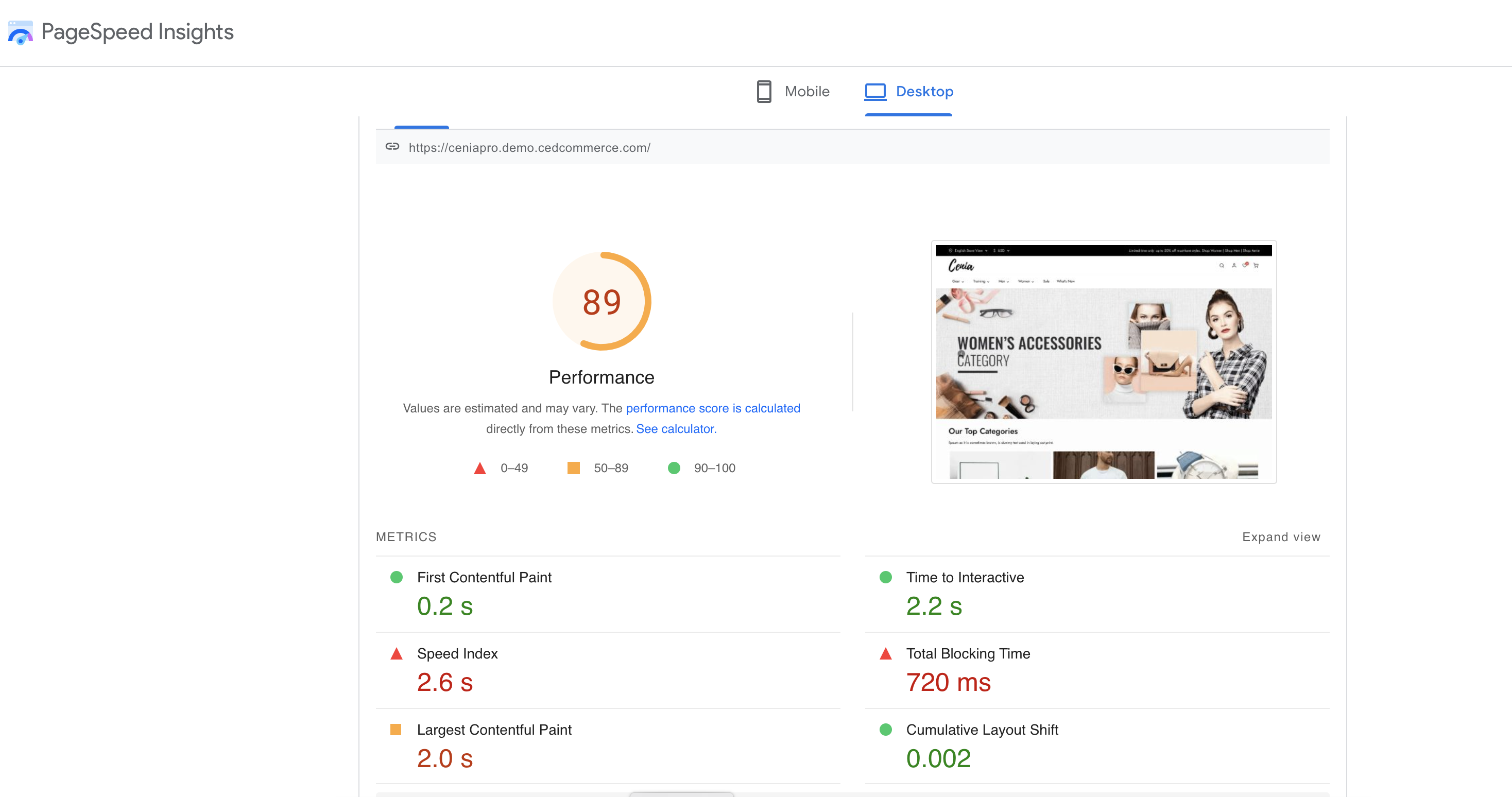Click the 720 ms value
The height and width of the screenshot is (797, 1512).
point(948,683)
